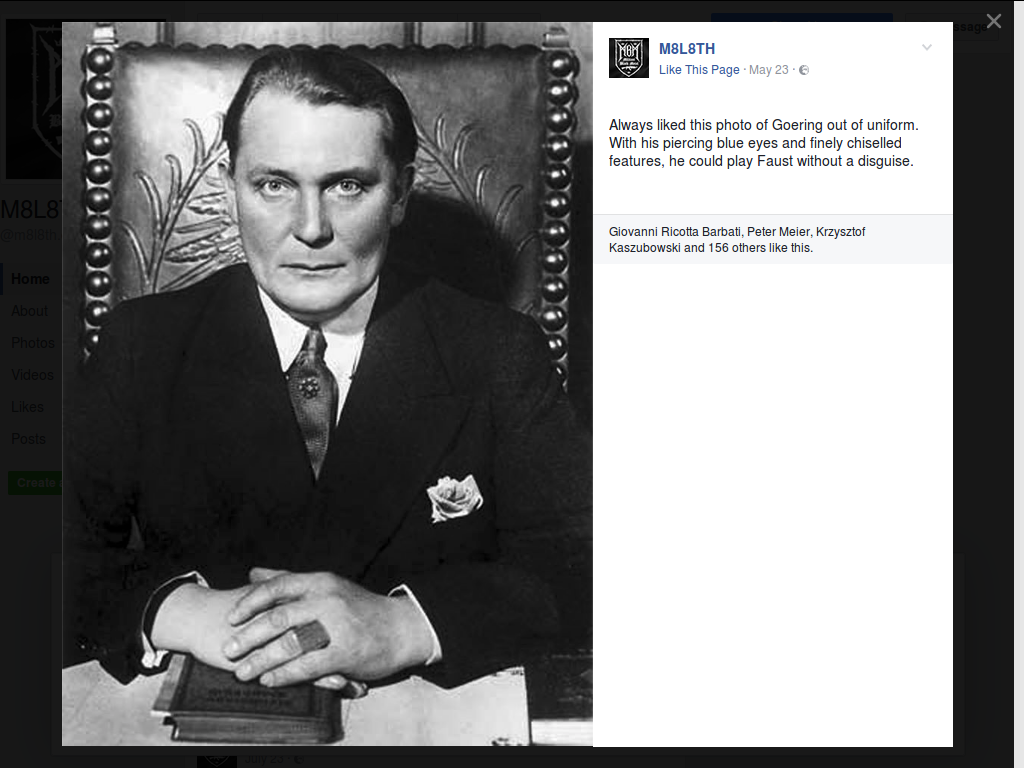Open Likes in the page sidebar
Image resolution: width=1024 pixels, height=768 pixels.
(x=27, y=407)
